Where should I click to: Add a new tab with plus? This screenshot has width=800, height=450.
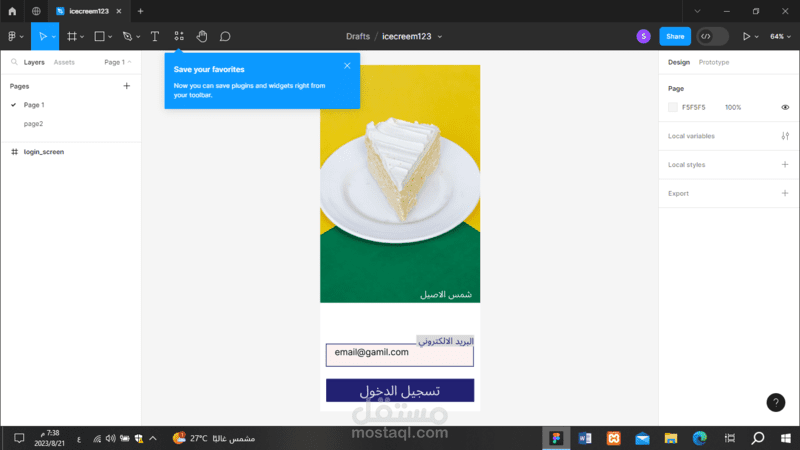pos(140,11)
